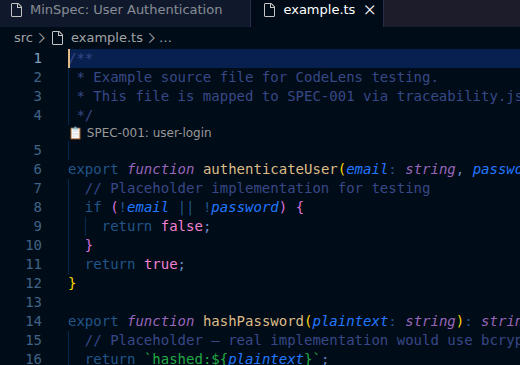520x365 pixels.
Task: Place cursor on authenticateUser function name
Action: pos(270,169)
